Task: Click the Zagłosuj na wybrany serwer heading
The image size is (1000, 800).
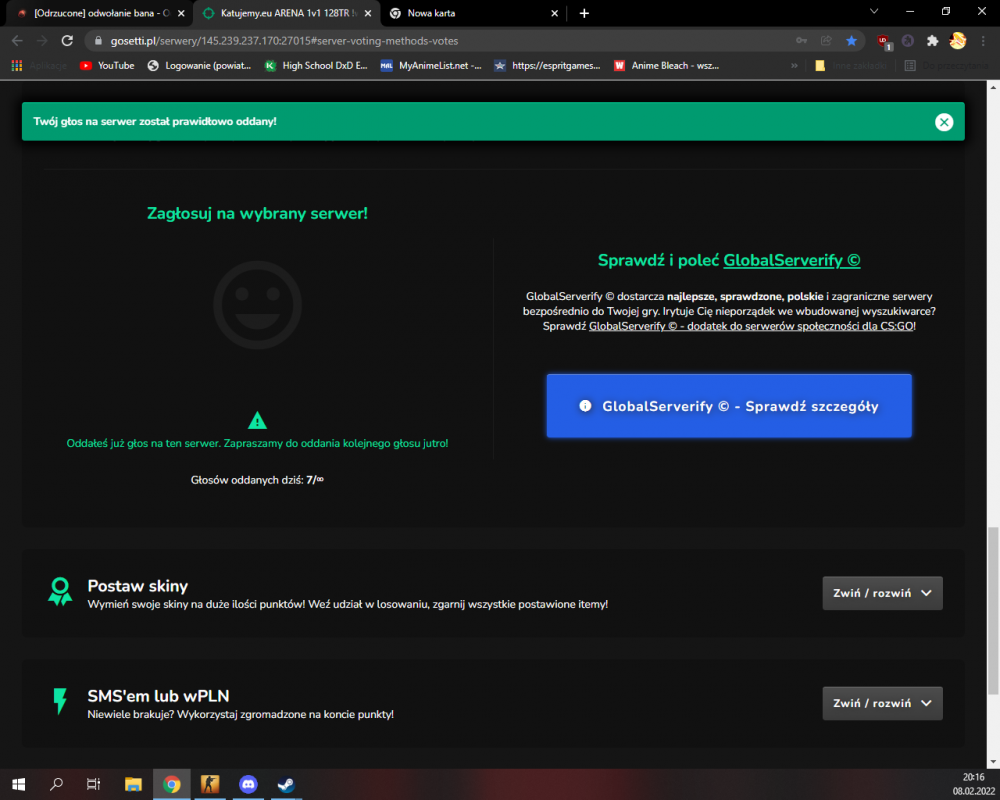Action: (x=257, y=213)
